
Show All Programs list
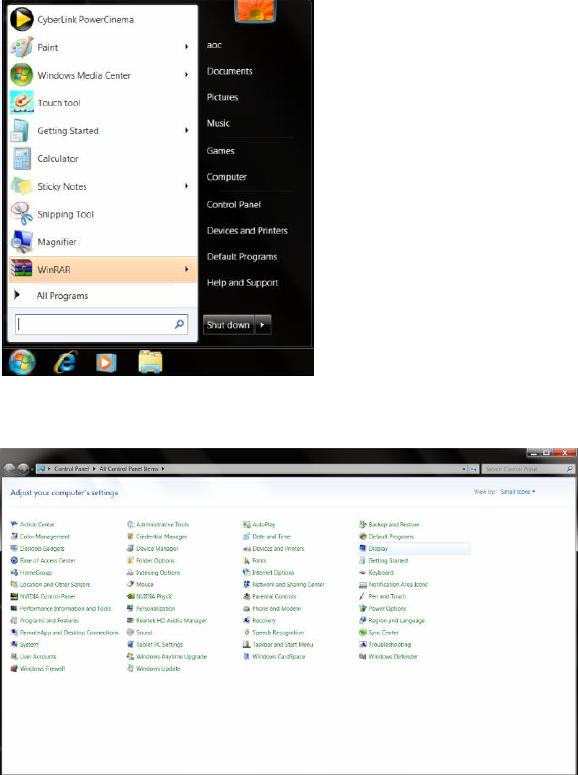coord(62,296)
